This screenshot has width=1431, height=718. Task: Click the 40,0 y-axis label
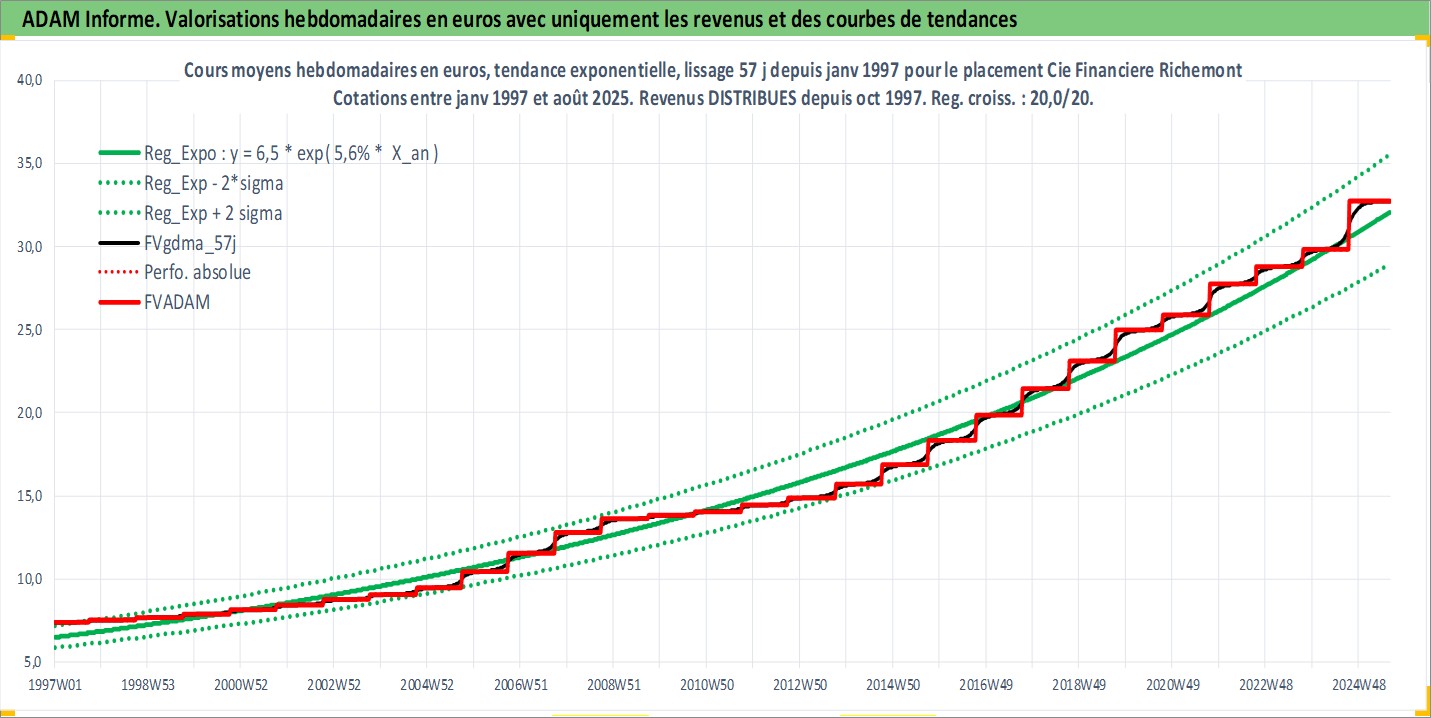pos(28,81)
